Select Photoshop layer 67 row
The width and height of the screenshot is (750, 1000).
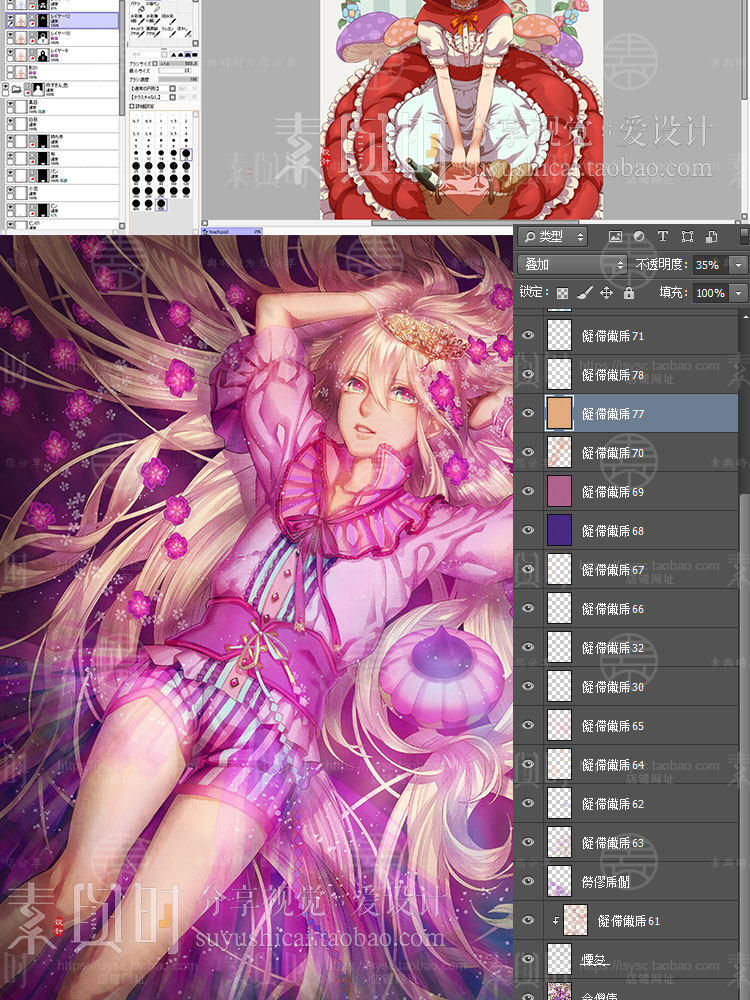click(626, 569)
